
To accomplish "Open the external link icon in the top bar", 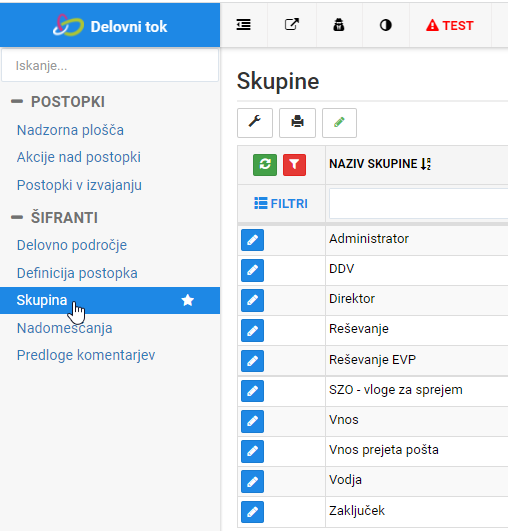I will click(x=292, y=25).
